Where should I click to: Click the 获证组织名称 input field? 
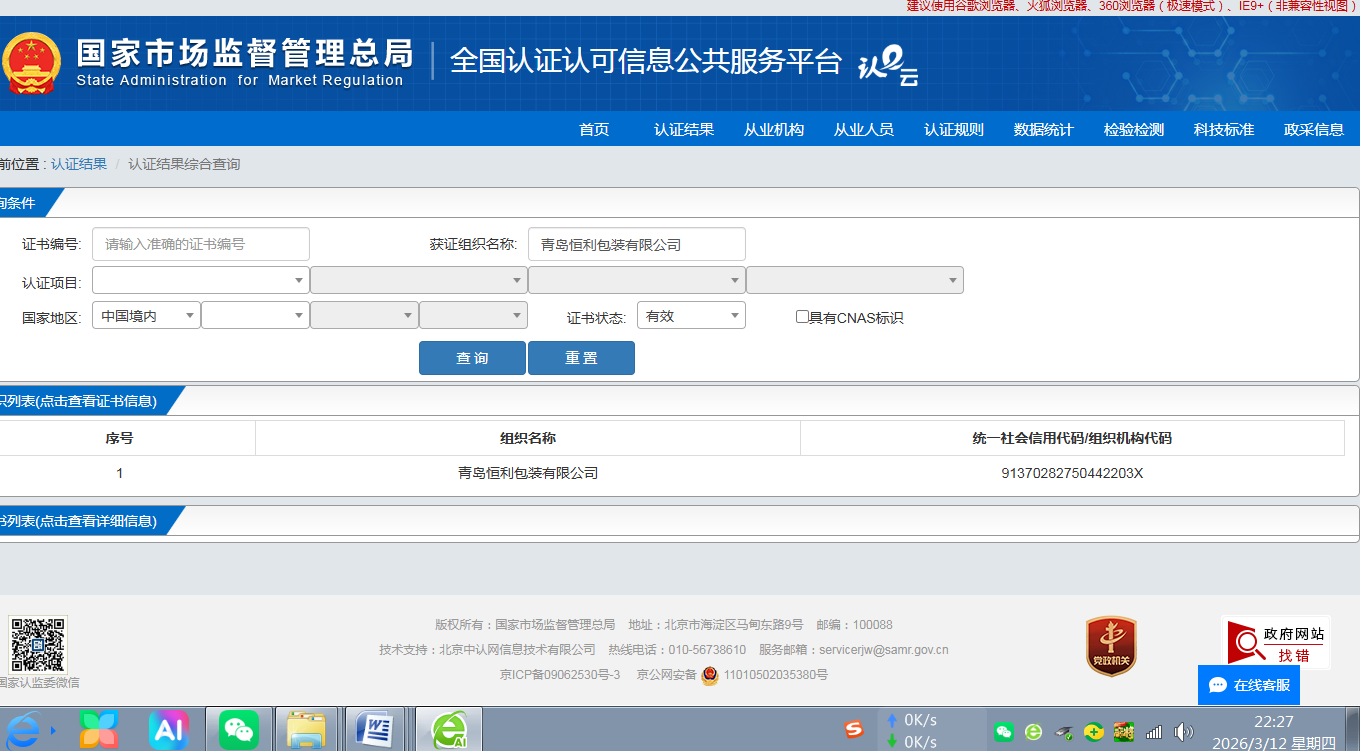click(x=637, y=244)
